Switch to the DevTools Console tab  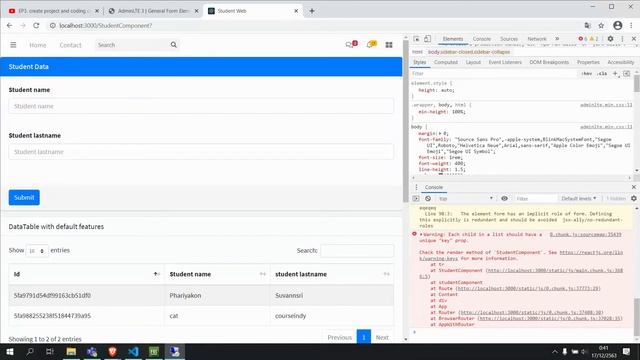coord(482,39)
